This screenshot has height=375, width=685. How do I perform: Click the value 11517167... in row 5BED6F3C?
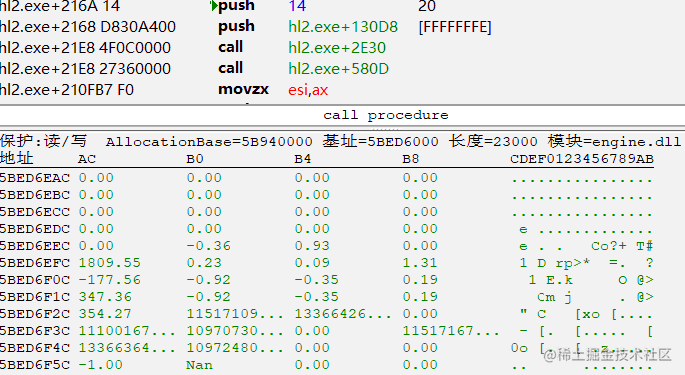point(451,331)
